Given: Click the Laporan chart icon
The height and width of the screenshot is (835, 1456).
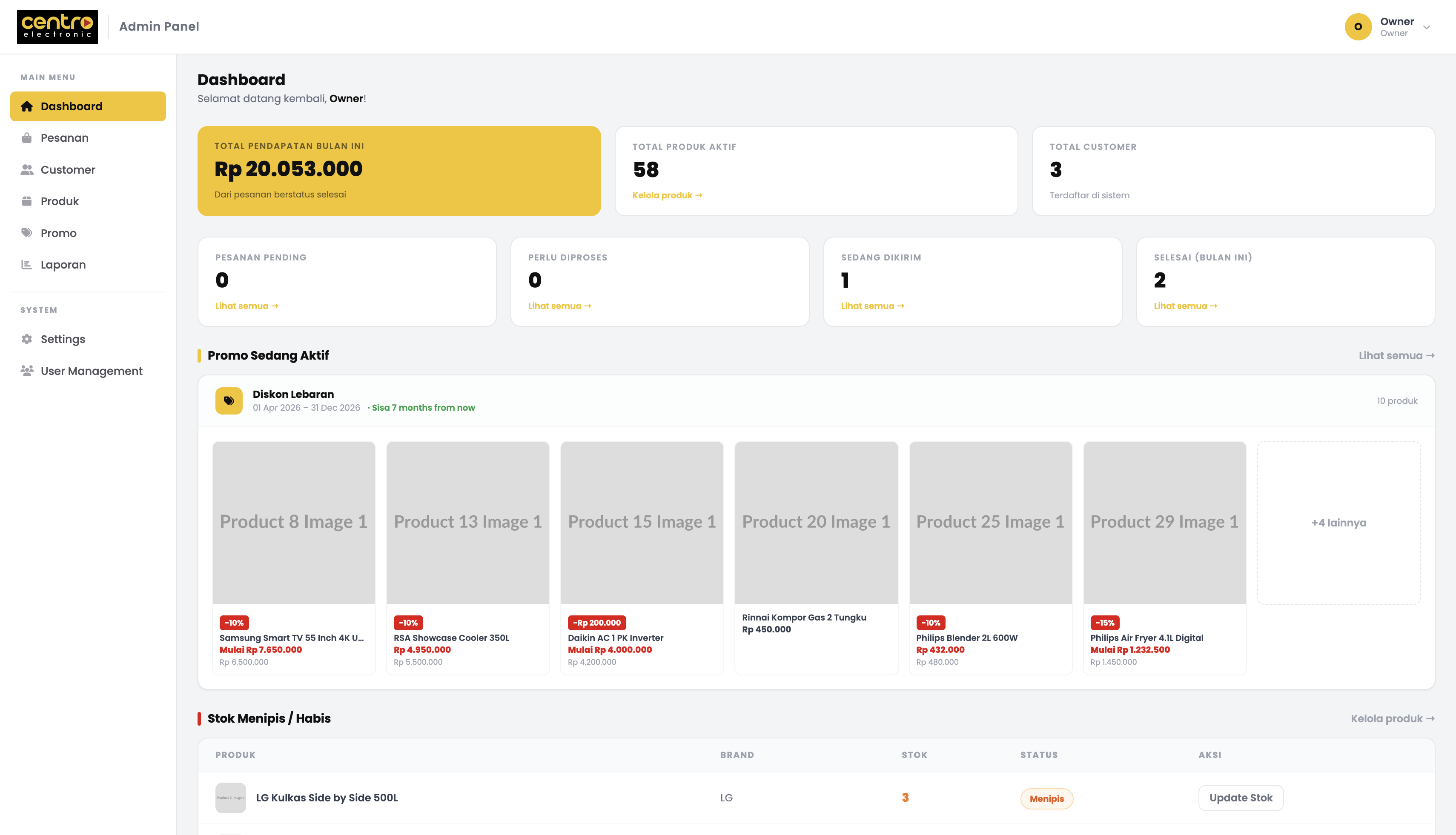Looking at the screenshot, I should [26, 264].
